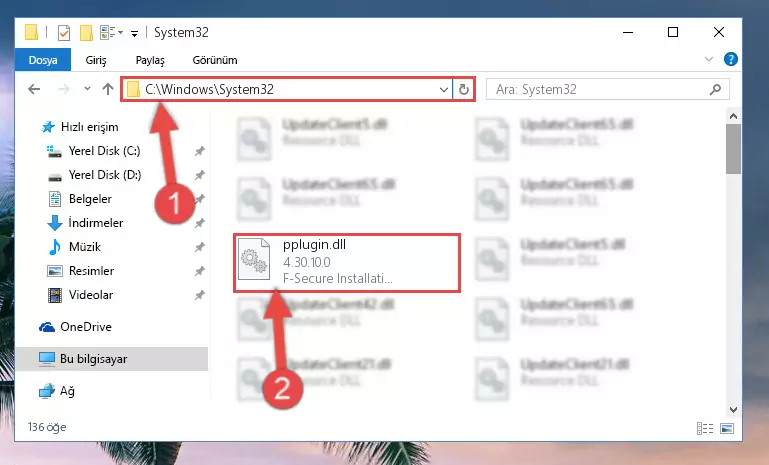The width and height of the screenshot is (769, 465).
Task: Expand the address bar history dropdown
Action: (443, 89)
